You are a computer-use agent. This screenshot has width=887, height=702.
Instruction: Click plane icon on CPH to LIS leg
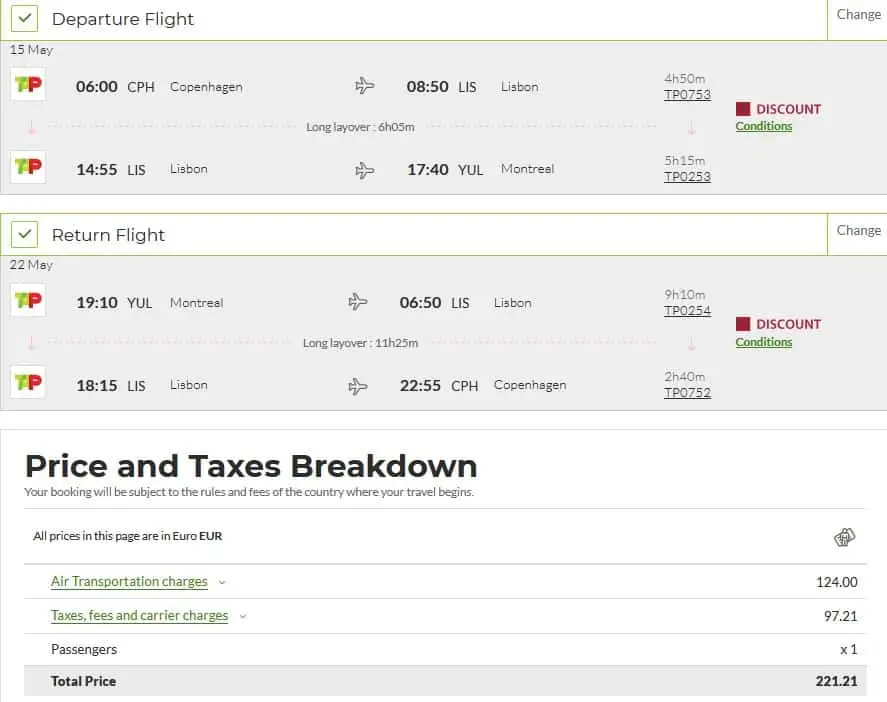click(365, 86)
